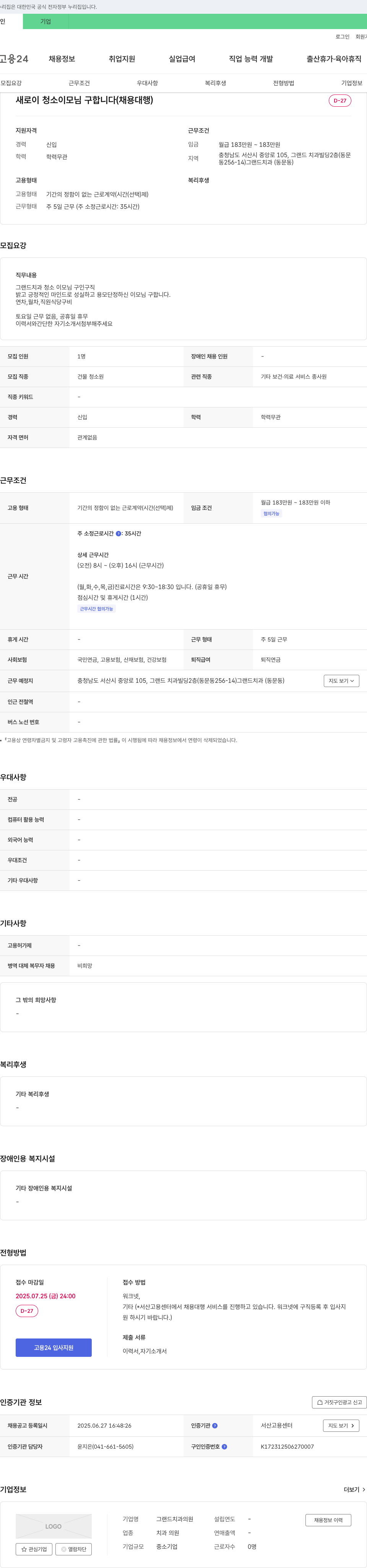Click the 비희망 value

[x=84, y=966]
